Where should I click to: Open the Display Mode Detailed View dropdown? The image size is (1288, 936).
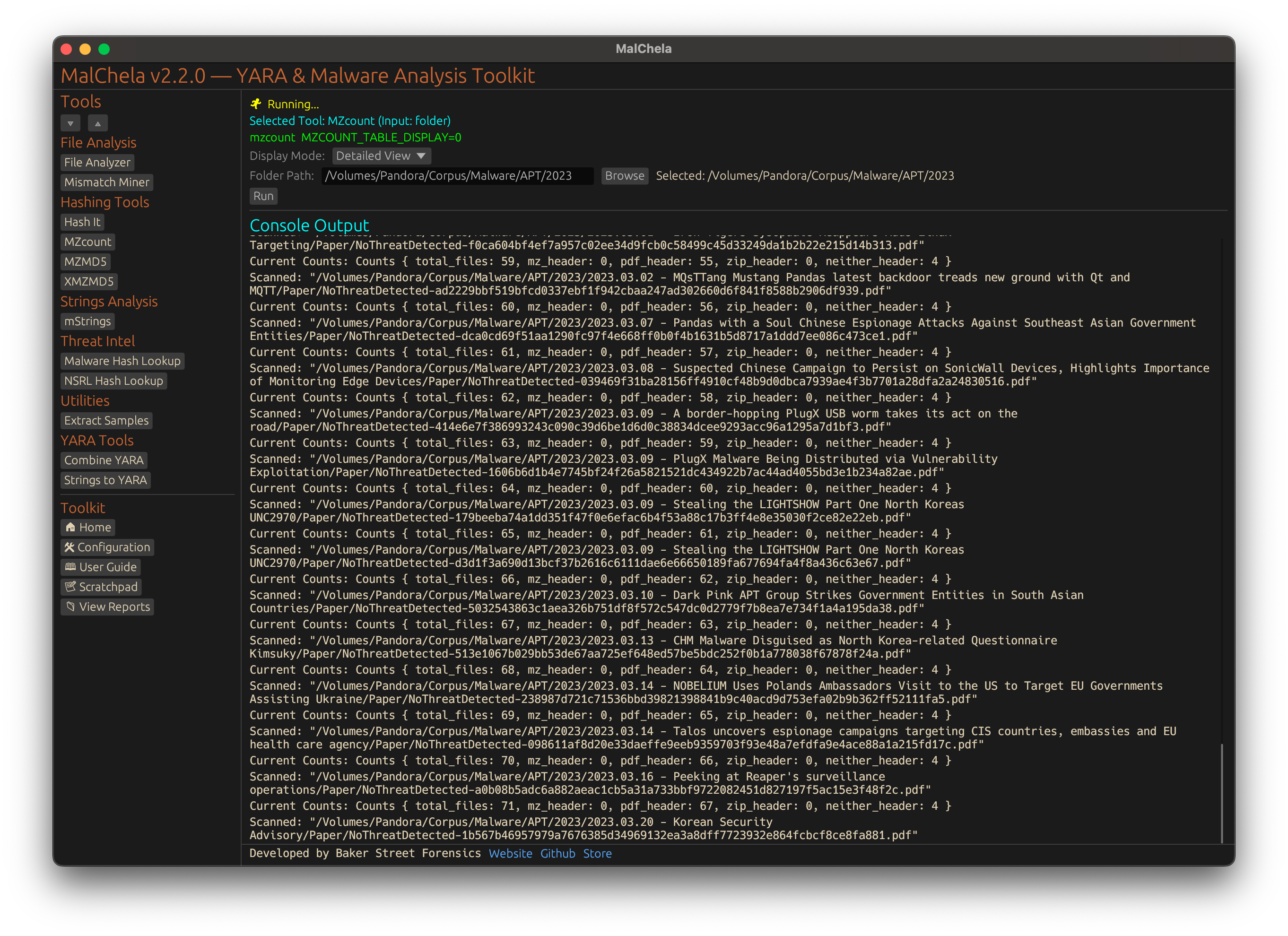[x=381, y=156]
